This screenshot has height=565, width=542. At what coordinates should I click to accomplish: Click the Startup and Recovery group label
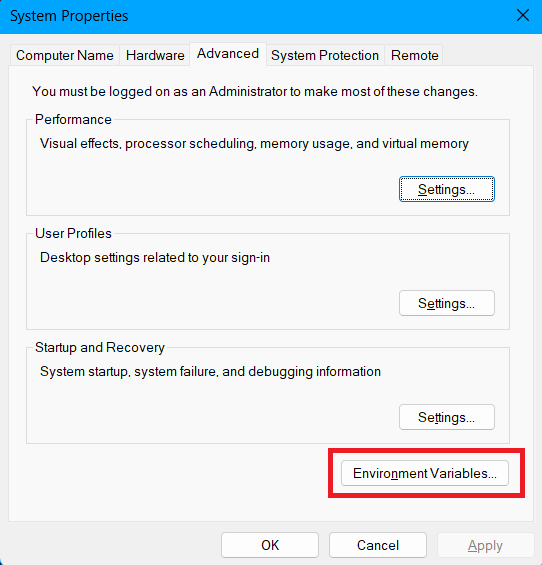coord(100,347)
